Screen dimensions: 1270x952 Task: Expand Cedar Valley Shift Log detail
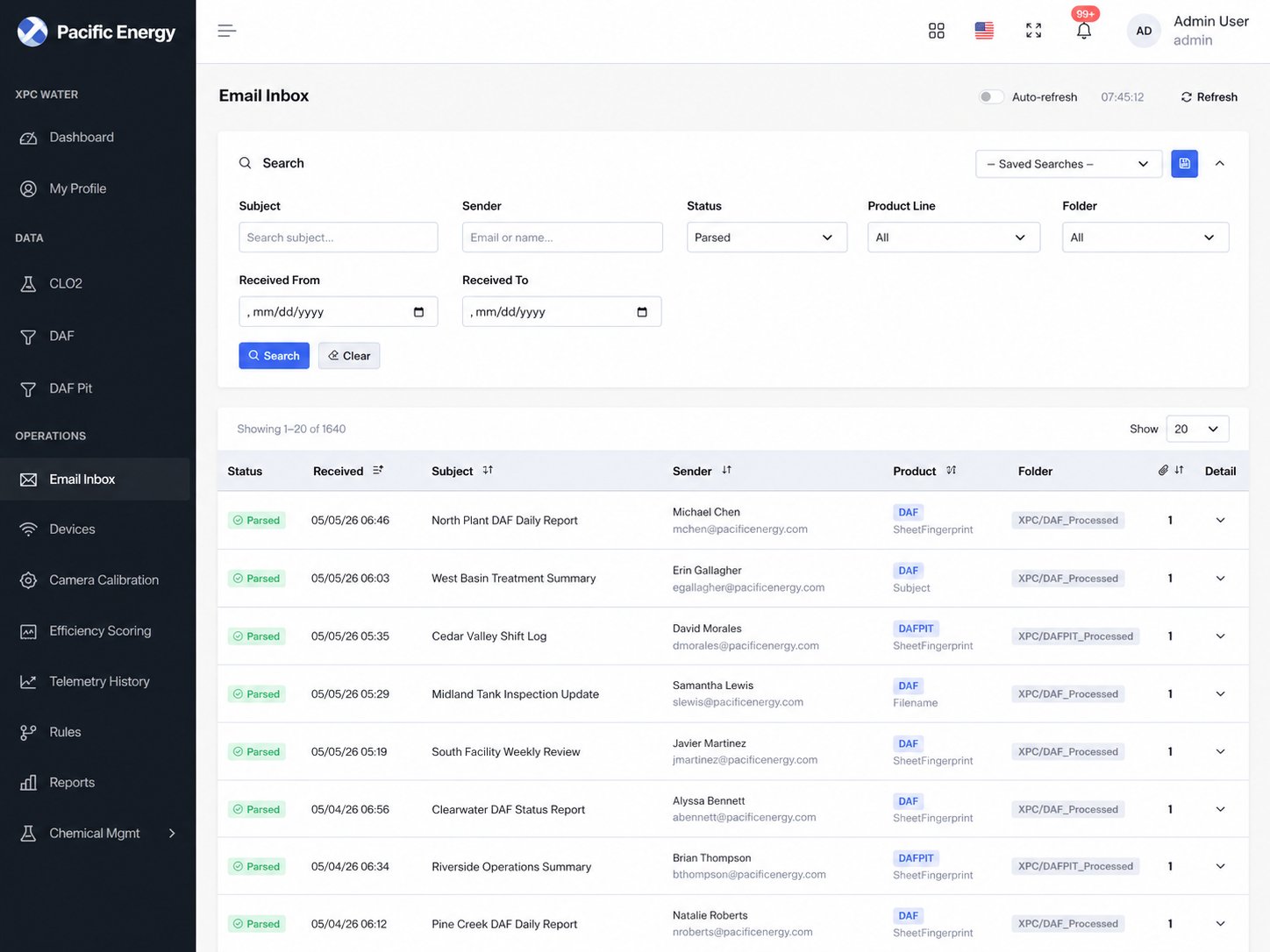(x=1220, y=636)
